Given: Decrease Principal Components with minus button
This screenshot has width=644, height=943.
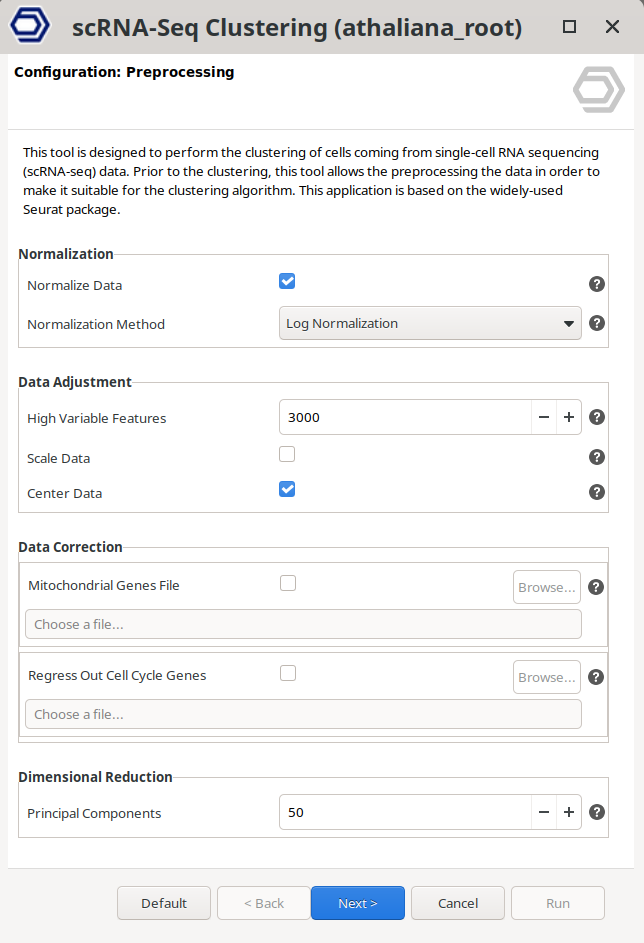Looking at the screenshot, I should [544, 812].
